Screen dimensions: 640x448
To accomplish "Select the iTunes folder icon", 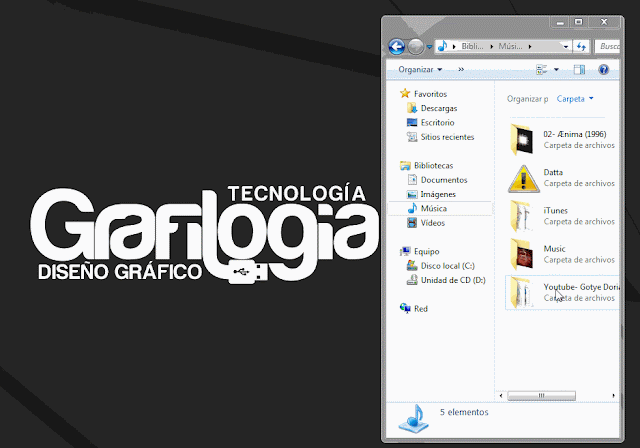I will 521,216.
